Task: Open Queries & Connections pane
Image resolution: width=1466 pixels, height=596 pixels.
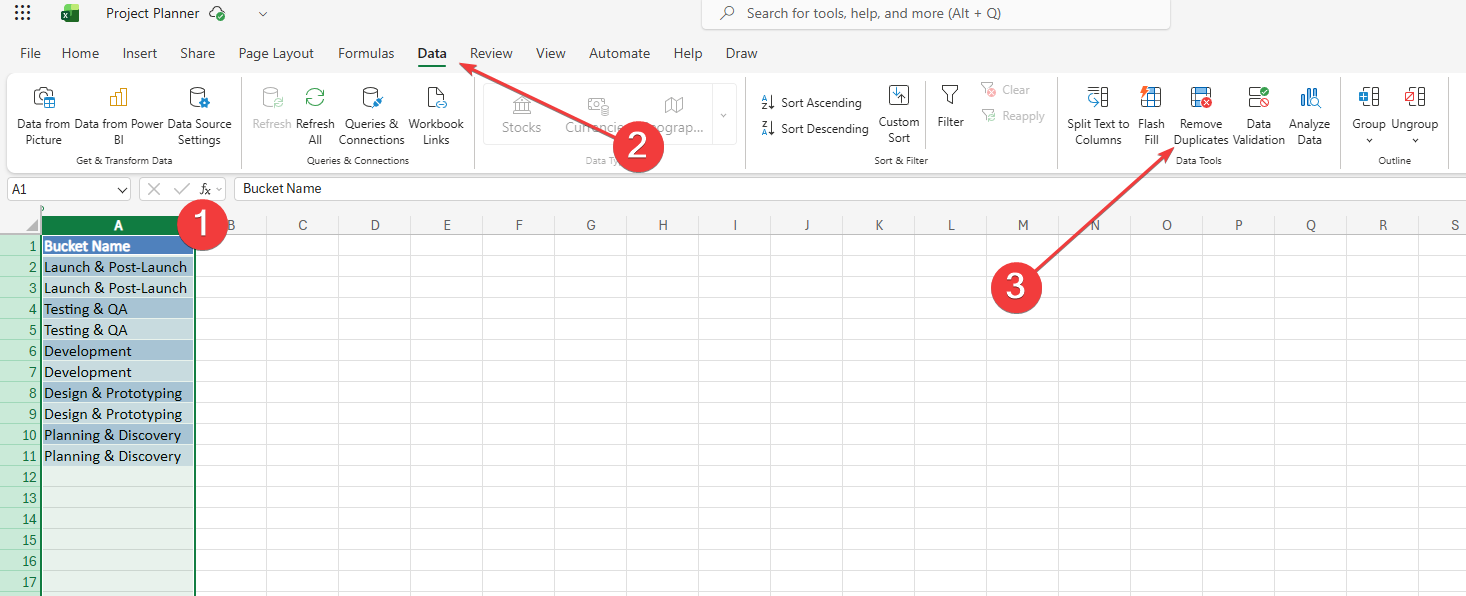Action: pos(371,98)
